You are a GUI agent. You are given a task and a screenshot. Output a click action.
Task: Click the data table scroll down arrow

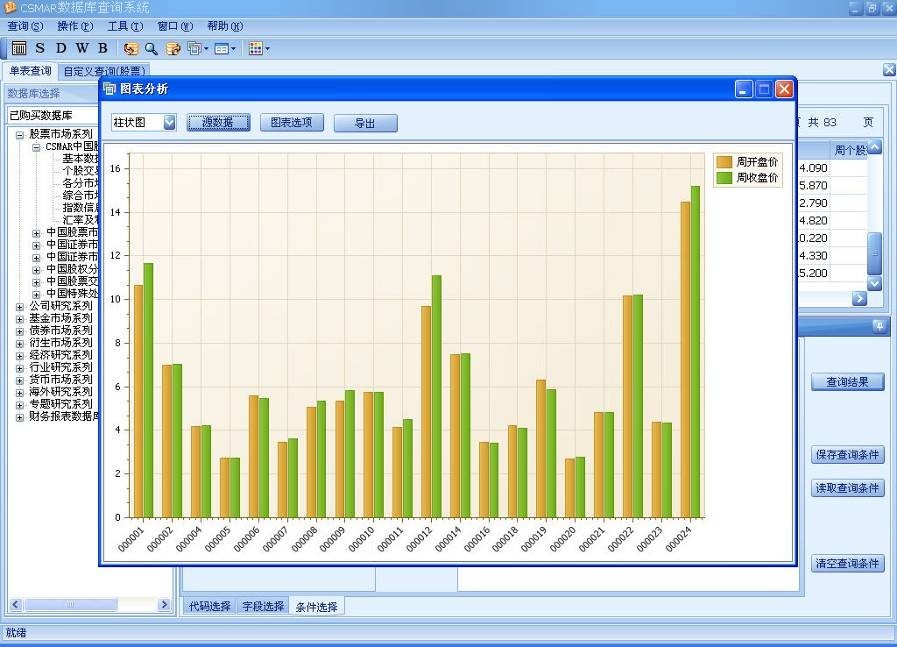pyautogui.click(x=874, y=284)
